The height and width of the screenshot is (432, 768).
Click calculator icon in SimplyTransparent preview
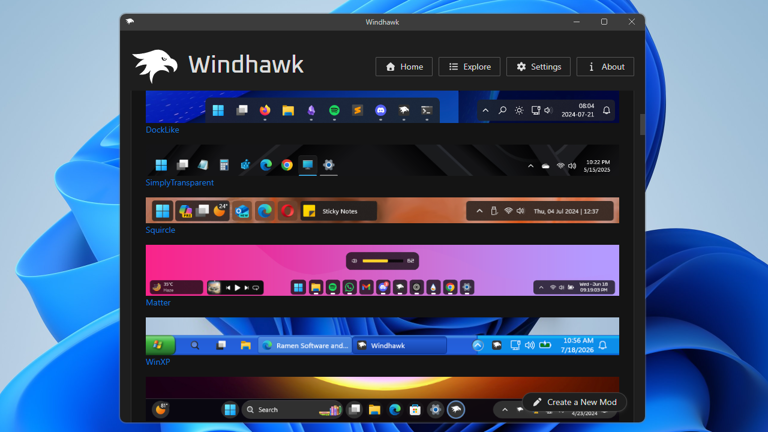click(x=224, y=165)
